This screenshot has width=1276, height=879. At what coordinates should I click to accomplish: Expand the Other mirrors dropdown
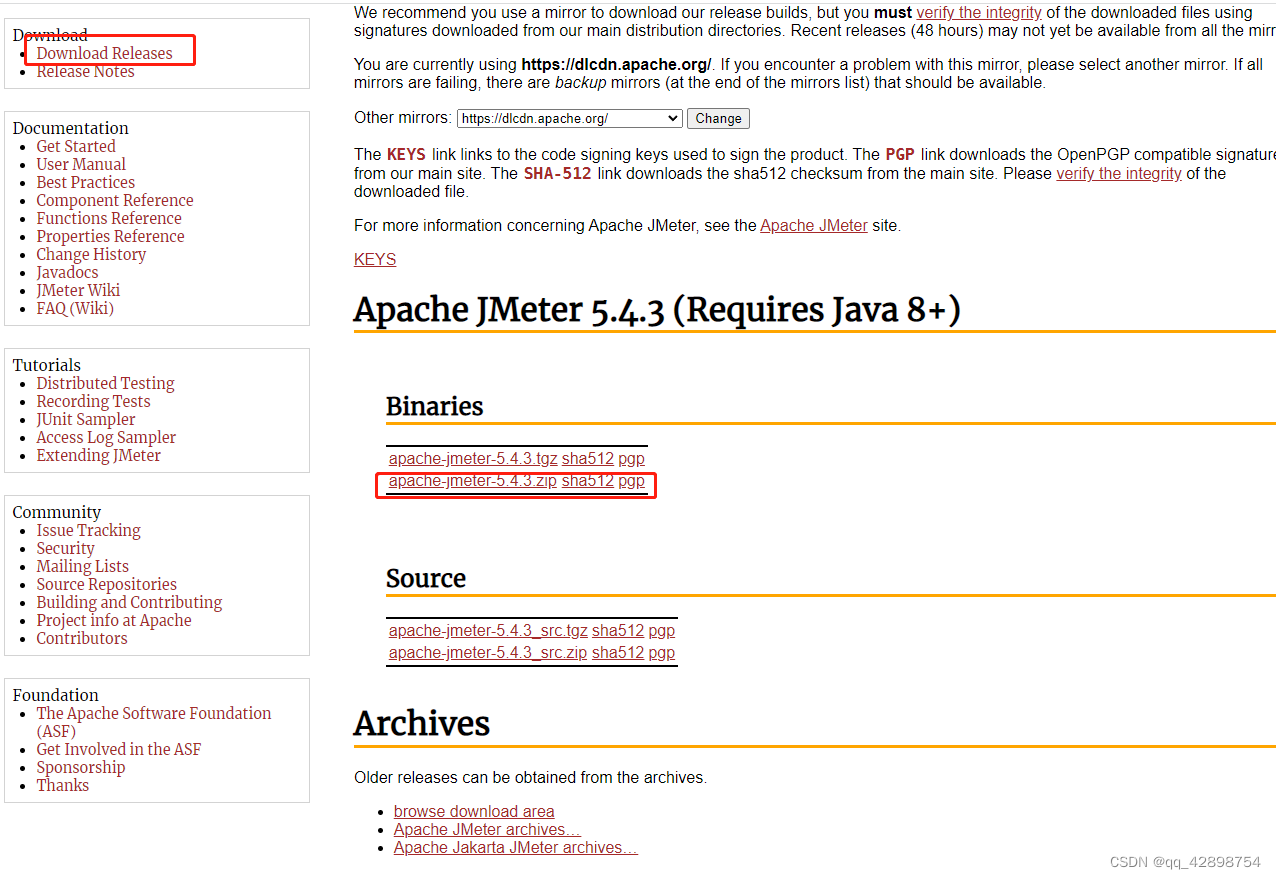570,118
